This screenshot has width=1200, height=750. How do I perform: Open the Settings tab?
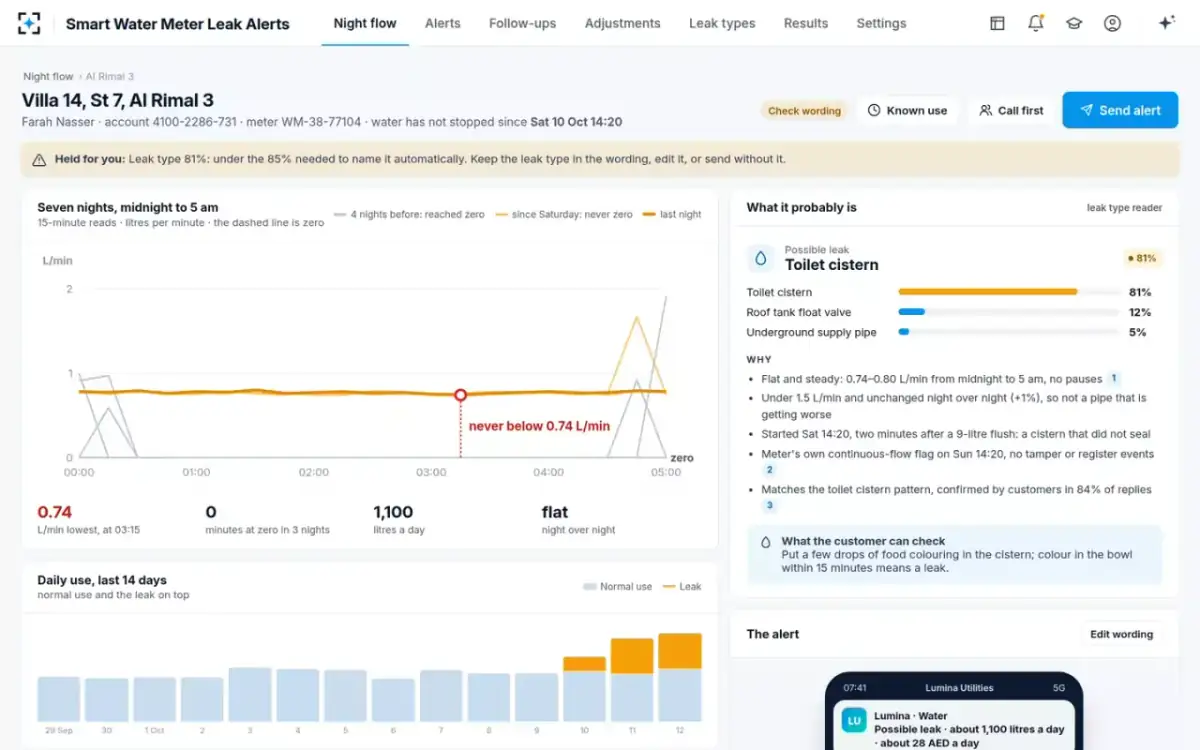[x=881, y=23]
